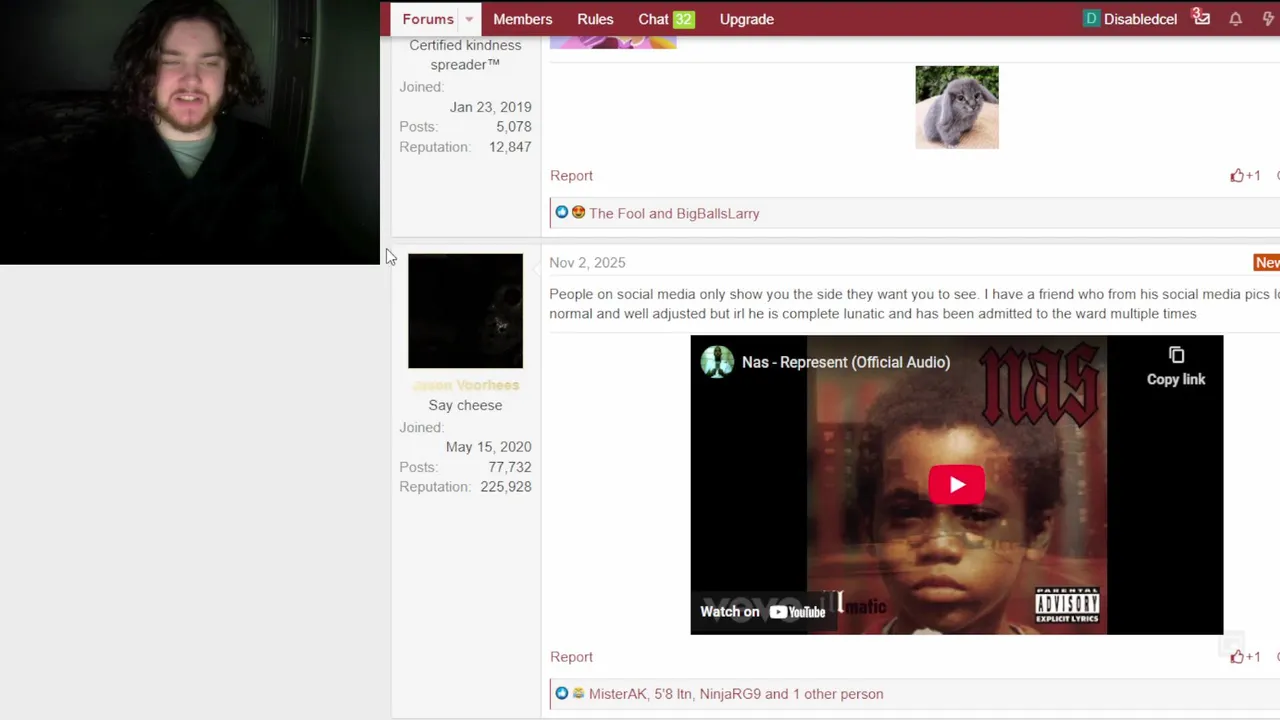The width and height of the screenshot is (1280, 720).
Task: Open Chat with 32 badge
Action: 666,19
